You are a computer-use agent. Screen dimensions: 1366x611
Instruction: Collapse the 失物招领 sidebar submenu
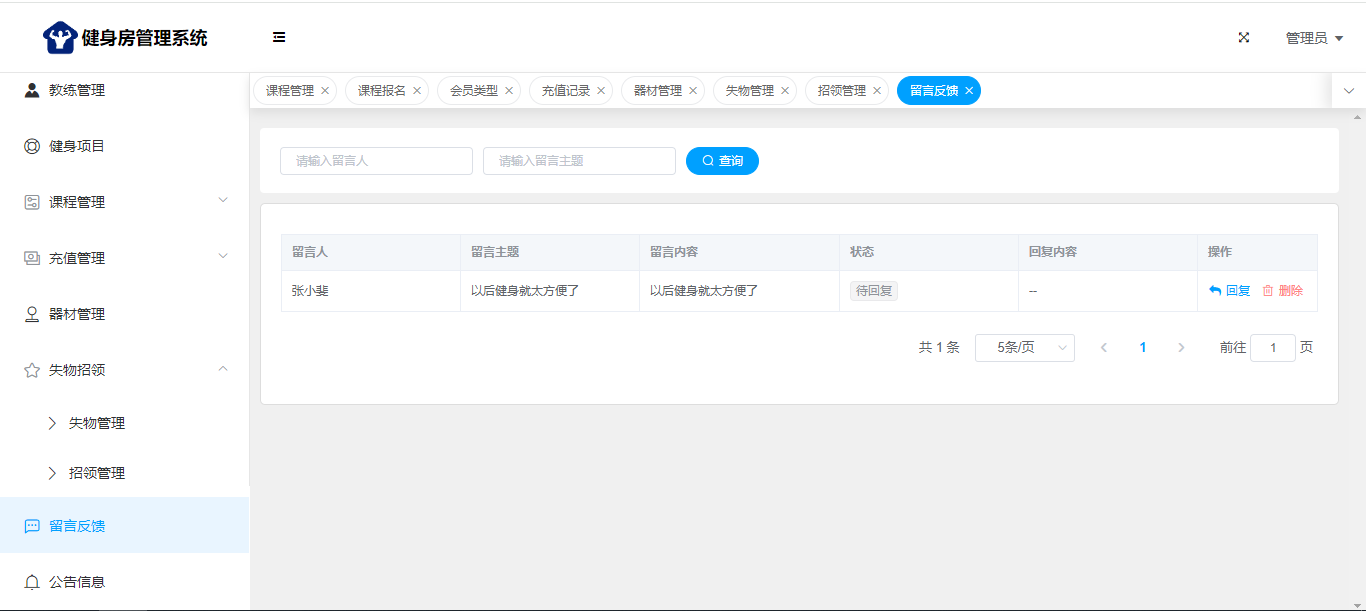click(223, 369)
